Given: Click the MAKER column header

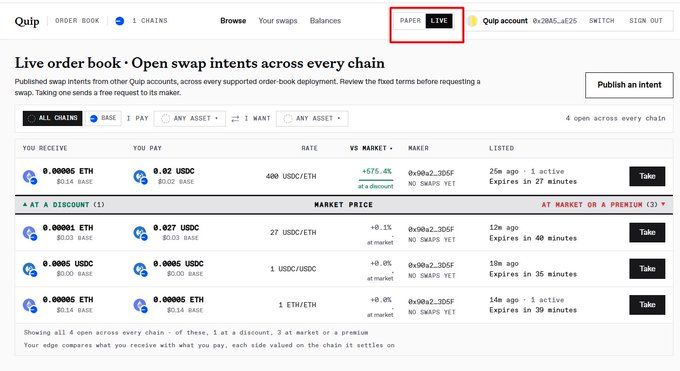Looking at the screenshot, I should [x=418, y=148].
